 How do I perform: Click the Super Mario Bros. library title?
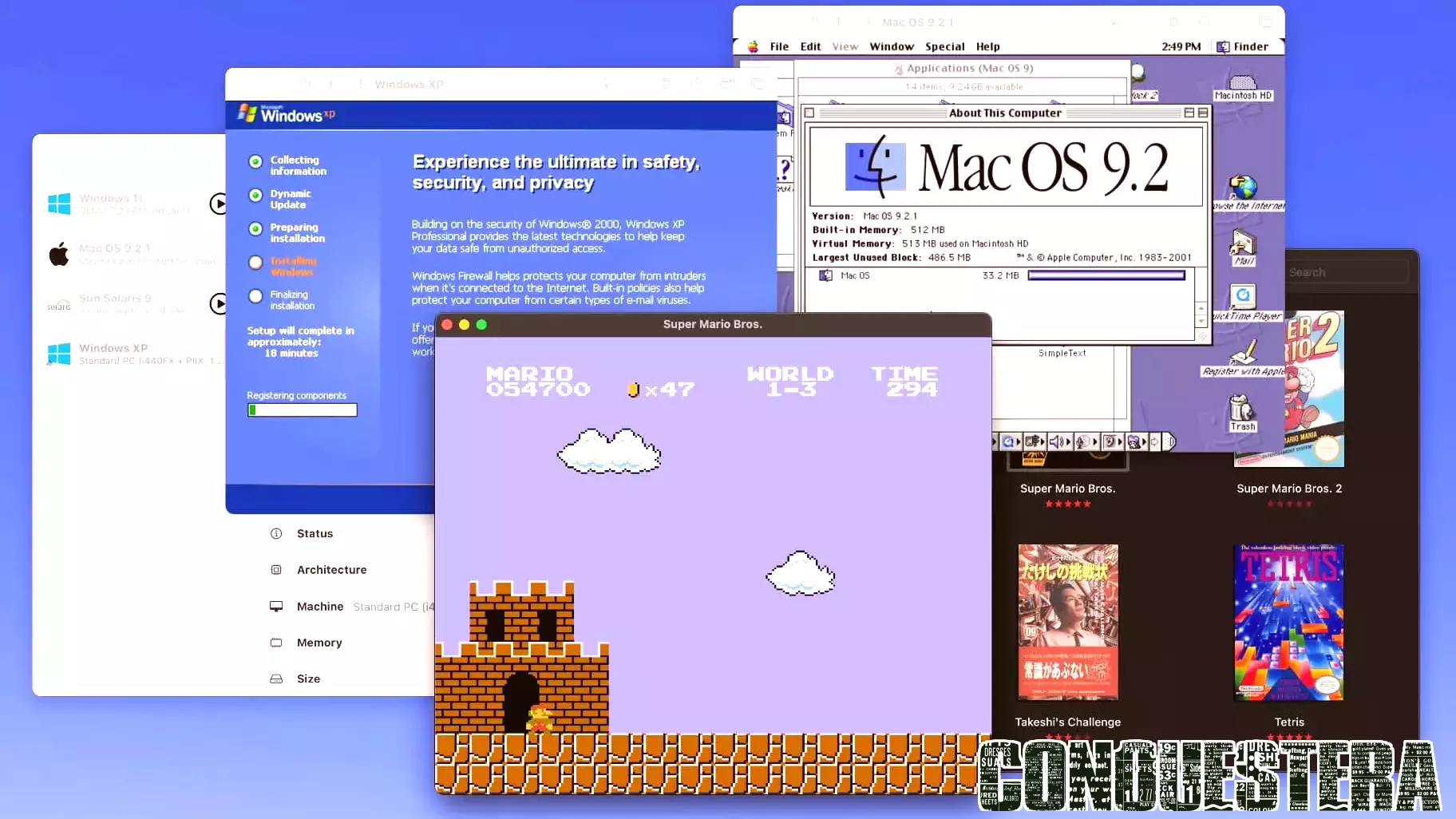pos(1067,489)
